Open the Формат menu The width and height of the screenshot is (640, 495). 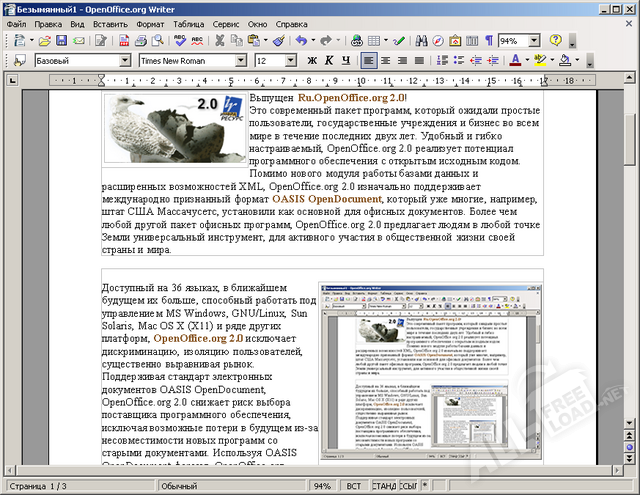[150, 22]
